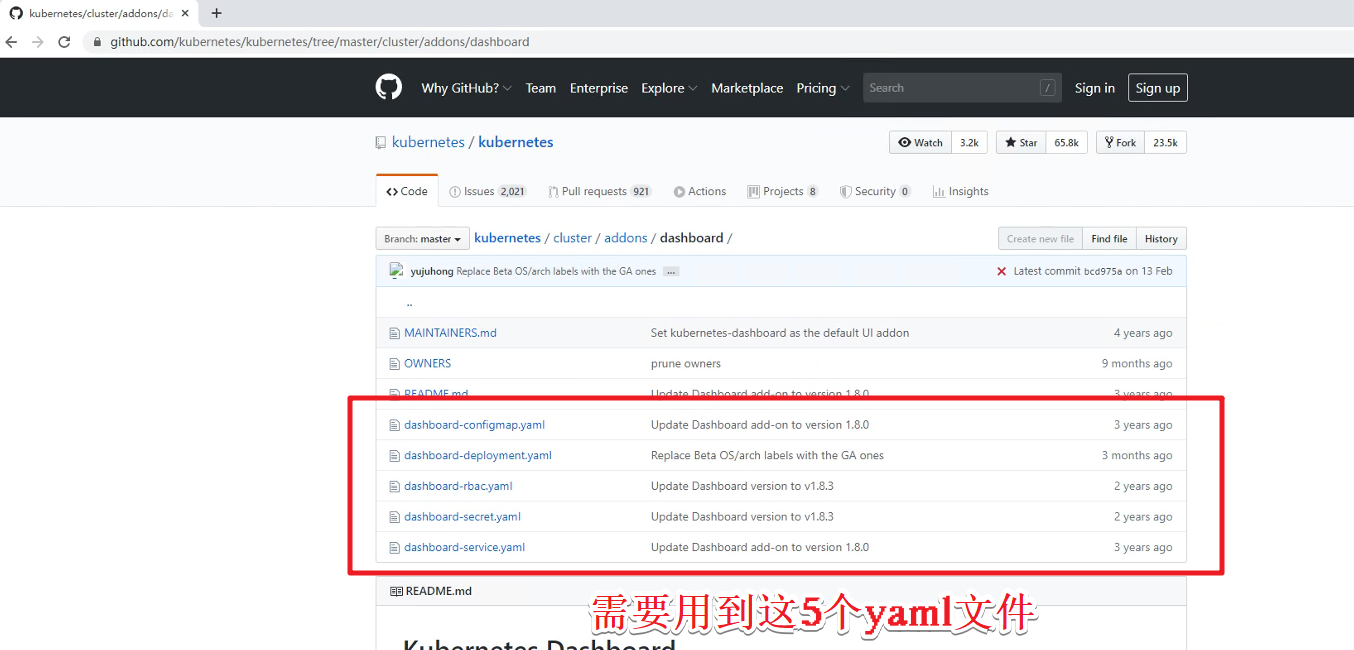1354x650 pixels.
Task: Open the Why GitHub dropdown
Action: [x=466, y=88]
